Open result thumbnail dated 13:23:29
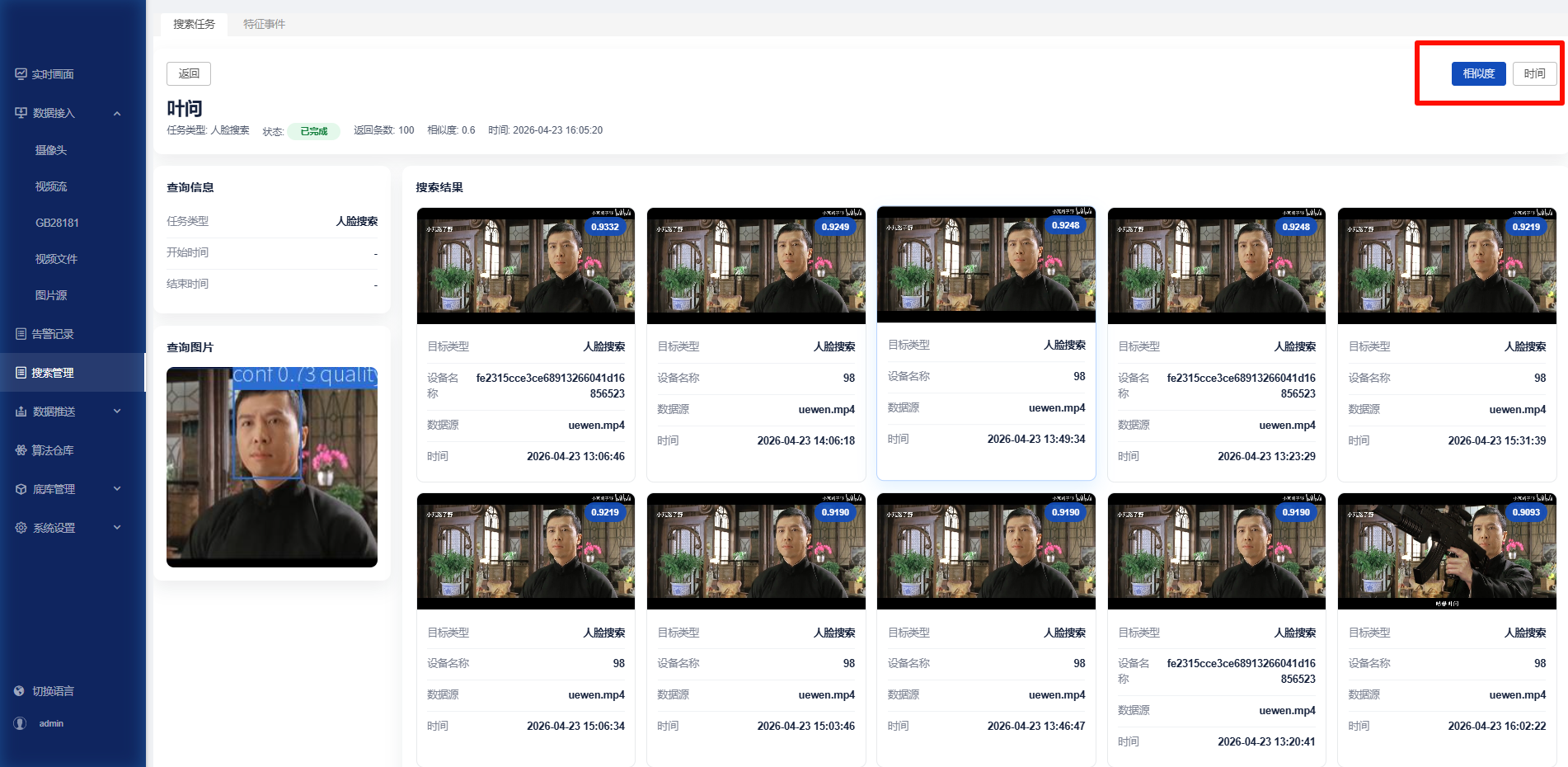This screenshot has height=767, width=1568. pyautogui.click(x=1217, y=266)
